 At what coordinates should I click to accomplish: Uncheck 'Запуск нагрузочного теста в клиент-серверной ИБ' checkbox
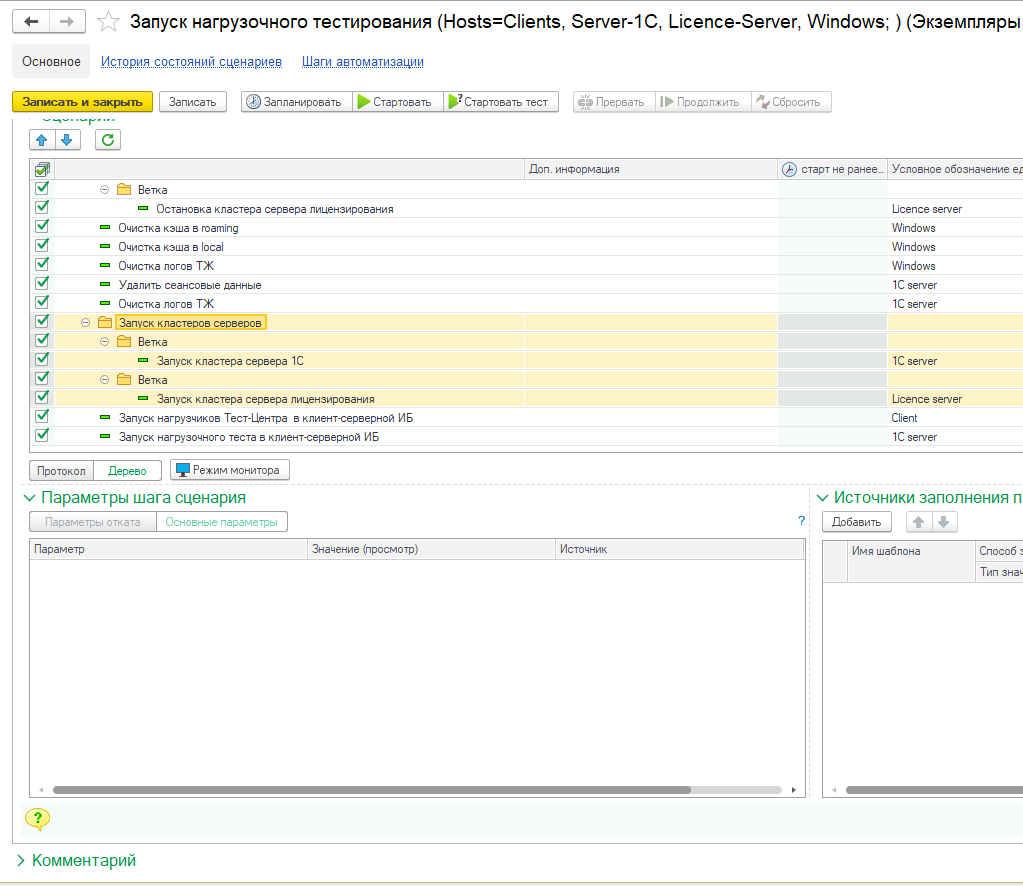click(42, 436)
